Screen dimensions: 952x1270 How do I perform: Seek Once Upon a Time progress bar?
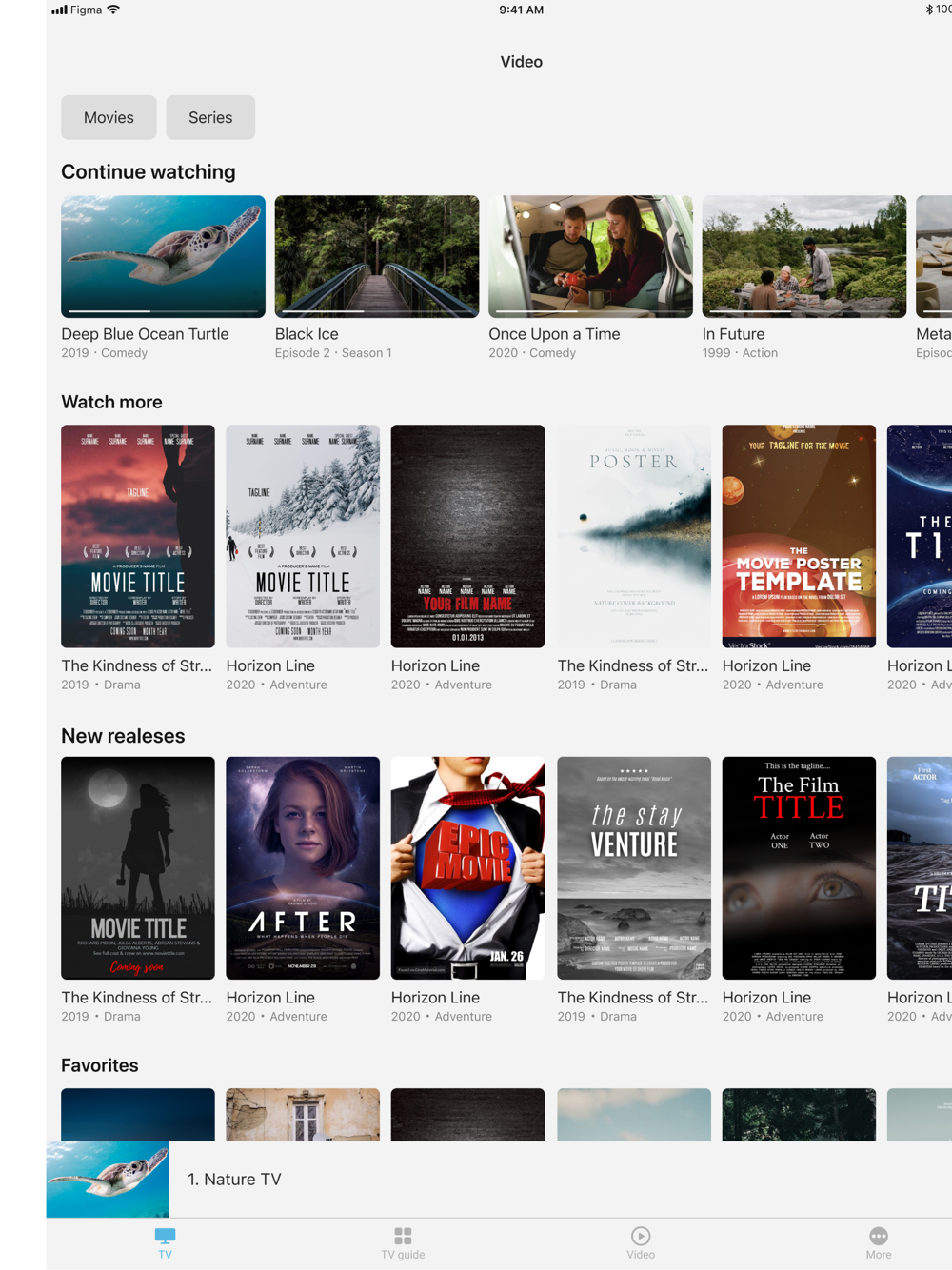pyautogui.click(x=590, y=311)
